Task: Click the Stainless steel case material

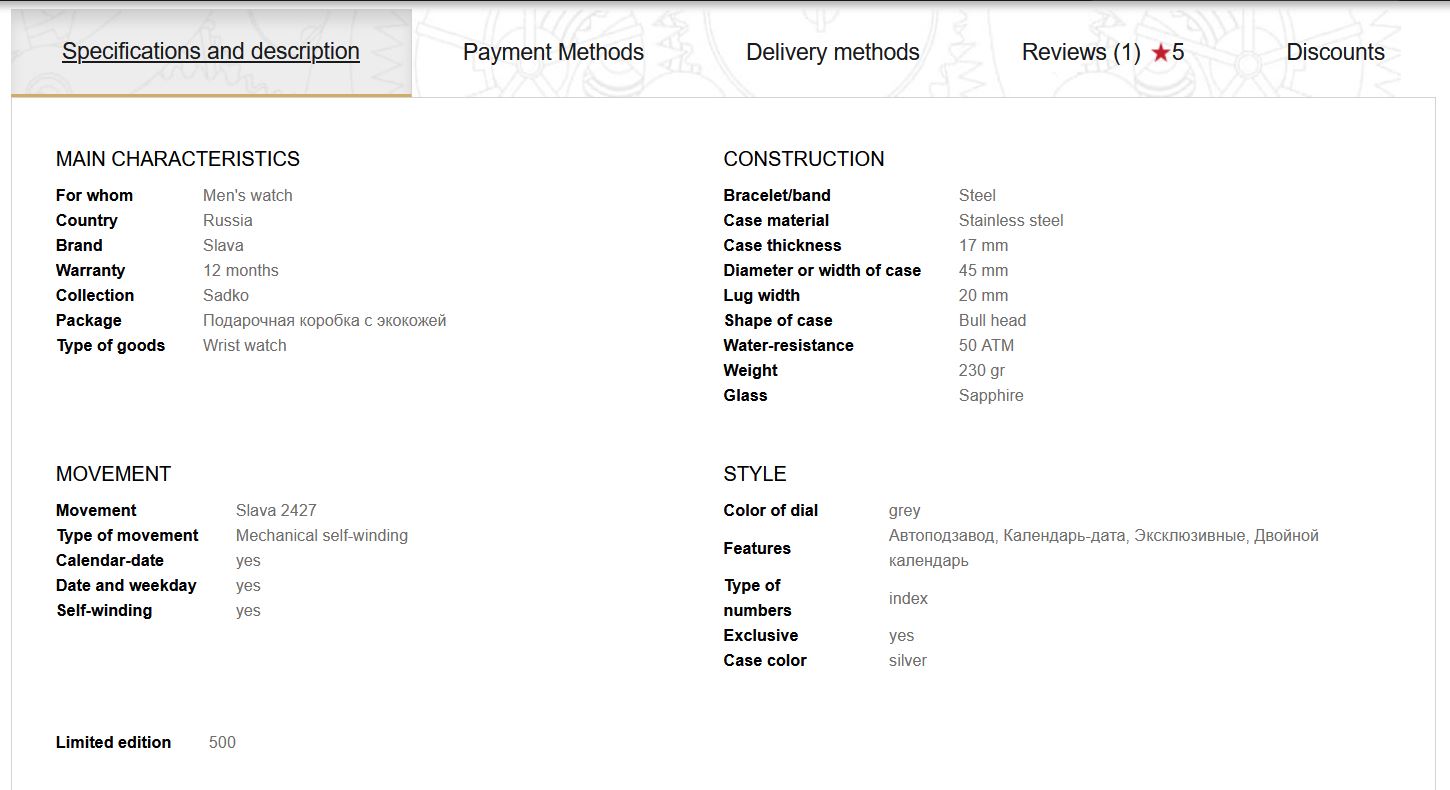Action: click(x=1011, y=221)
